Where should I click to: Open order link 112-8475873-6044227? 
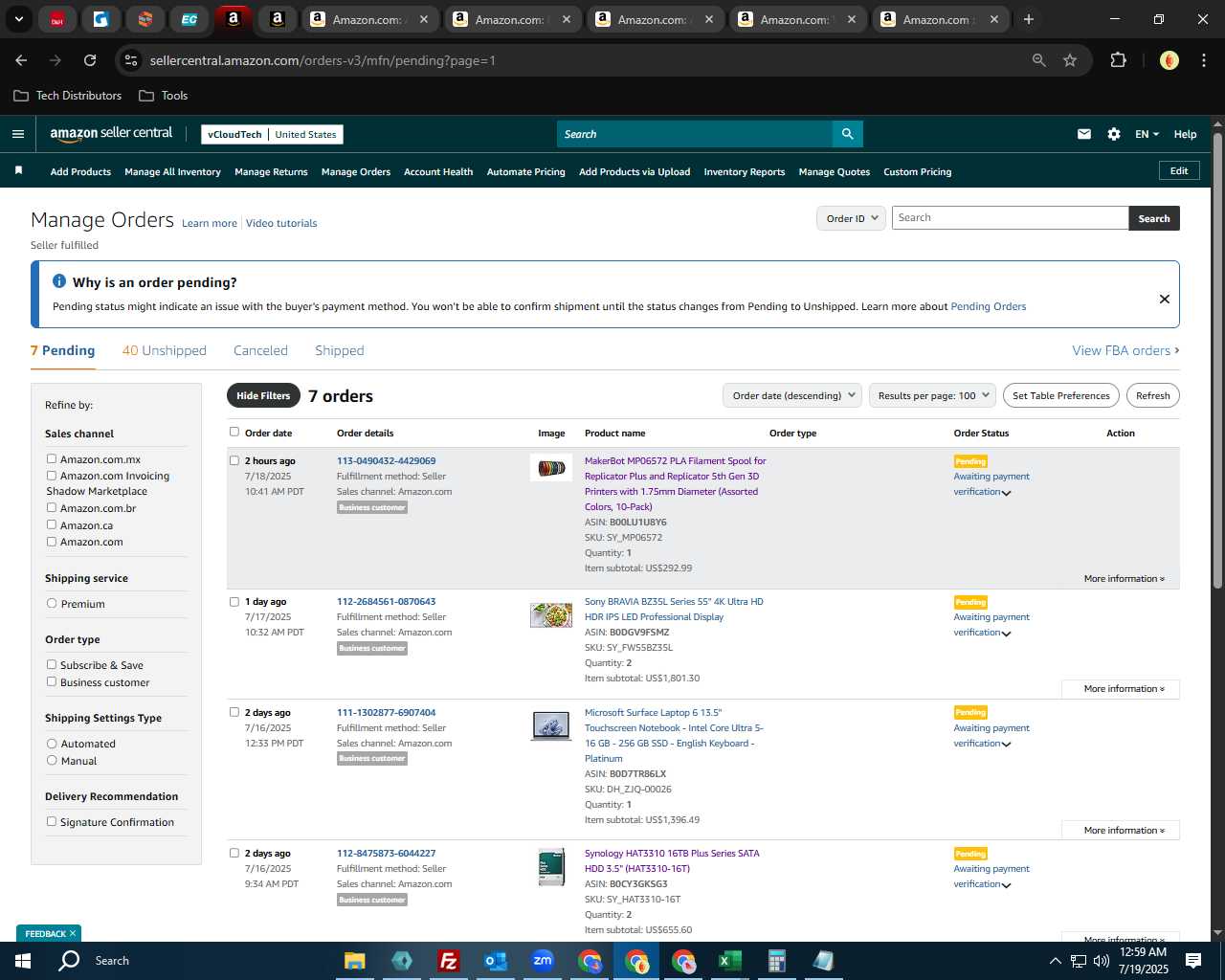386,854
